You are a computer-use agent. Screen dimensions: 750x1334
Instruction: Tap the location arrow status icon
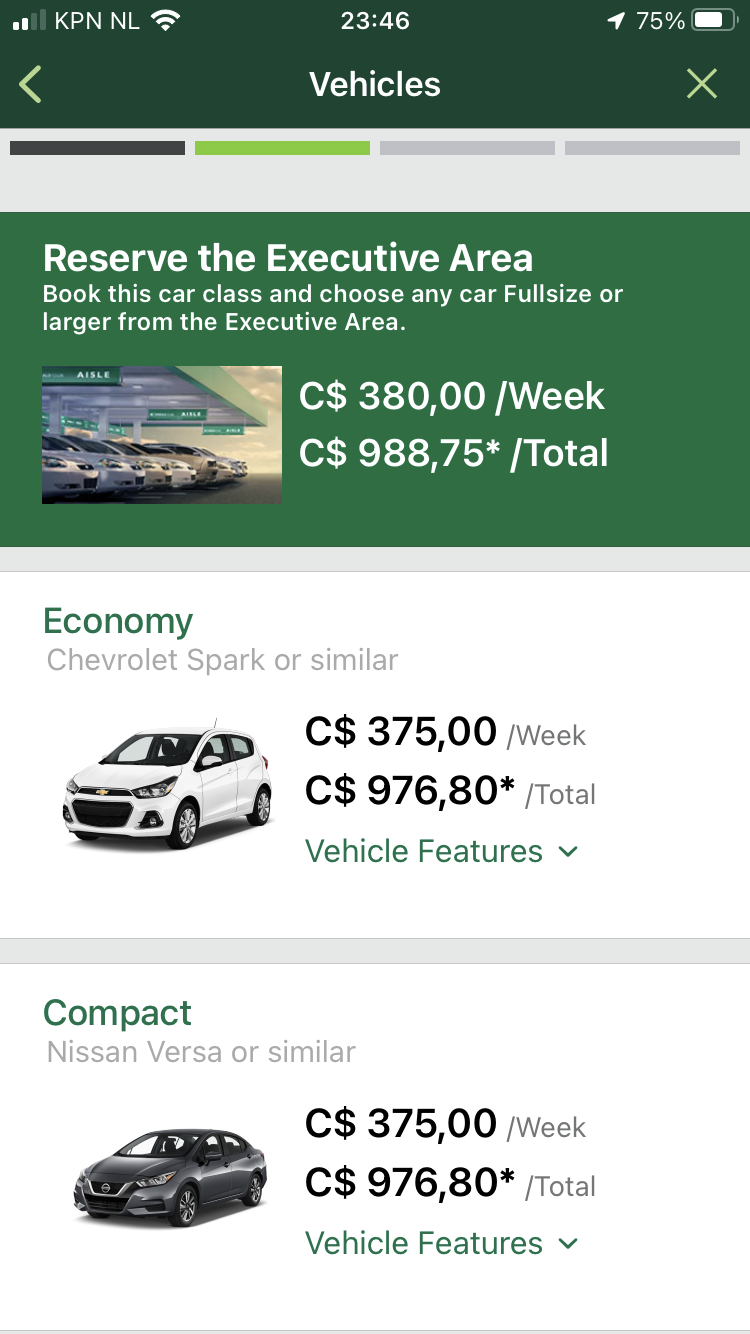(x=616, y=21)
